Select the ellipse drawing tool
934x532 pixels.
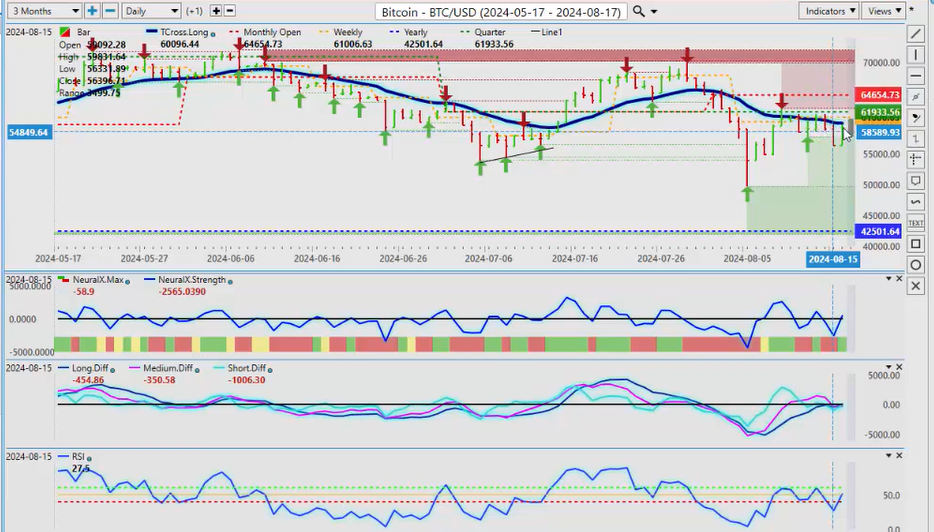pos(916,265)
